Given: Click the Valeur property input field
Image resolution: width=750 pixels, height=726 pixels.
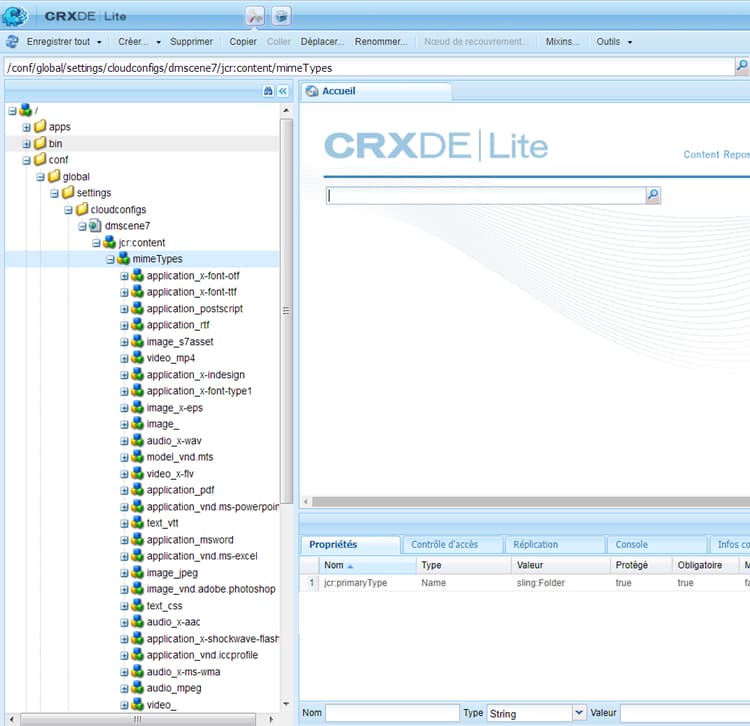Looking at the screenshot, I should pos(685,713).
